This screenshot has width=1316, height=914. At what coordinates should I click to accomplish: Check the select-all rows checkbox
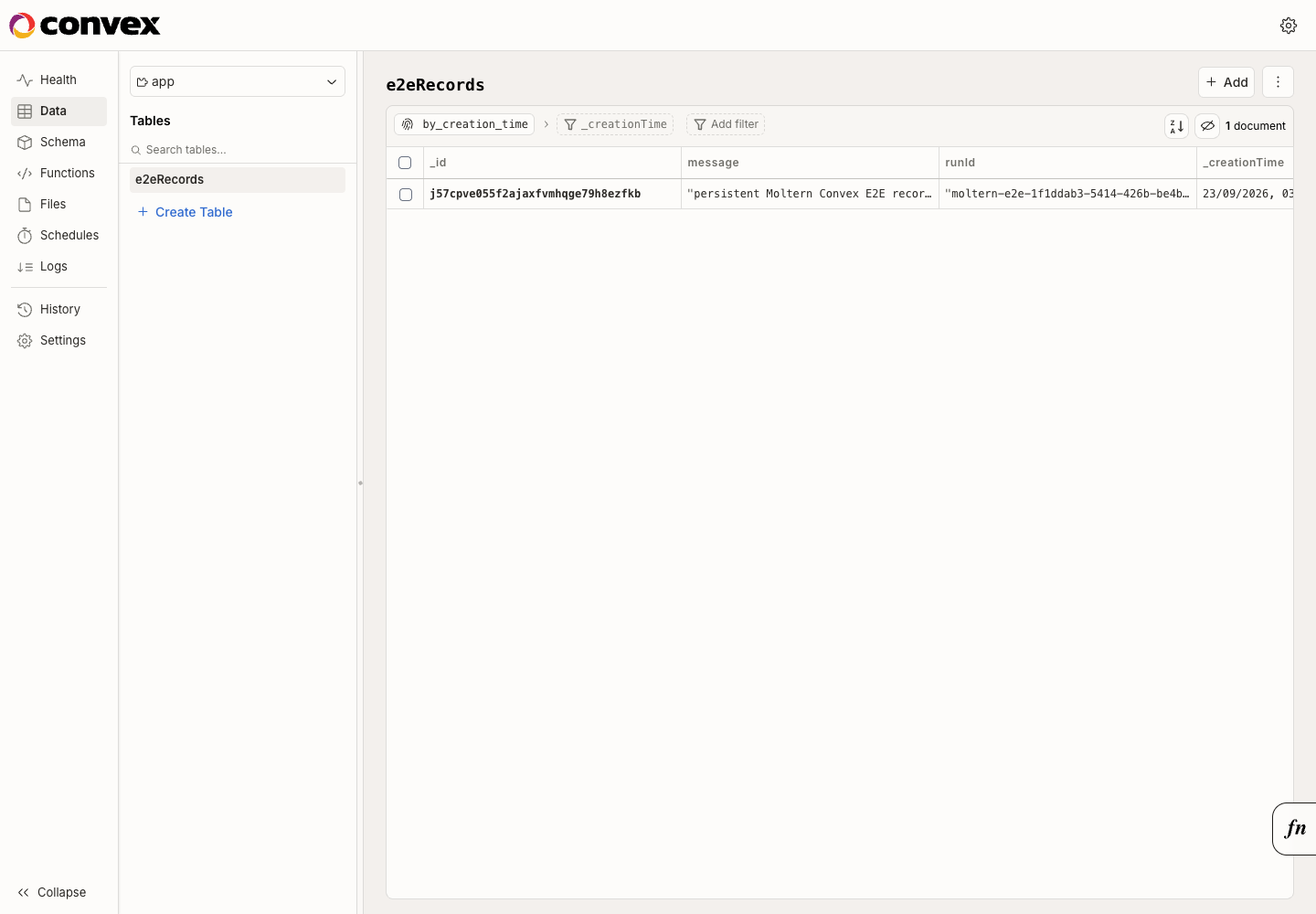405,163
